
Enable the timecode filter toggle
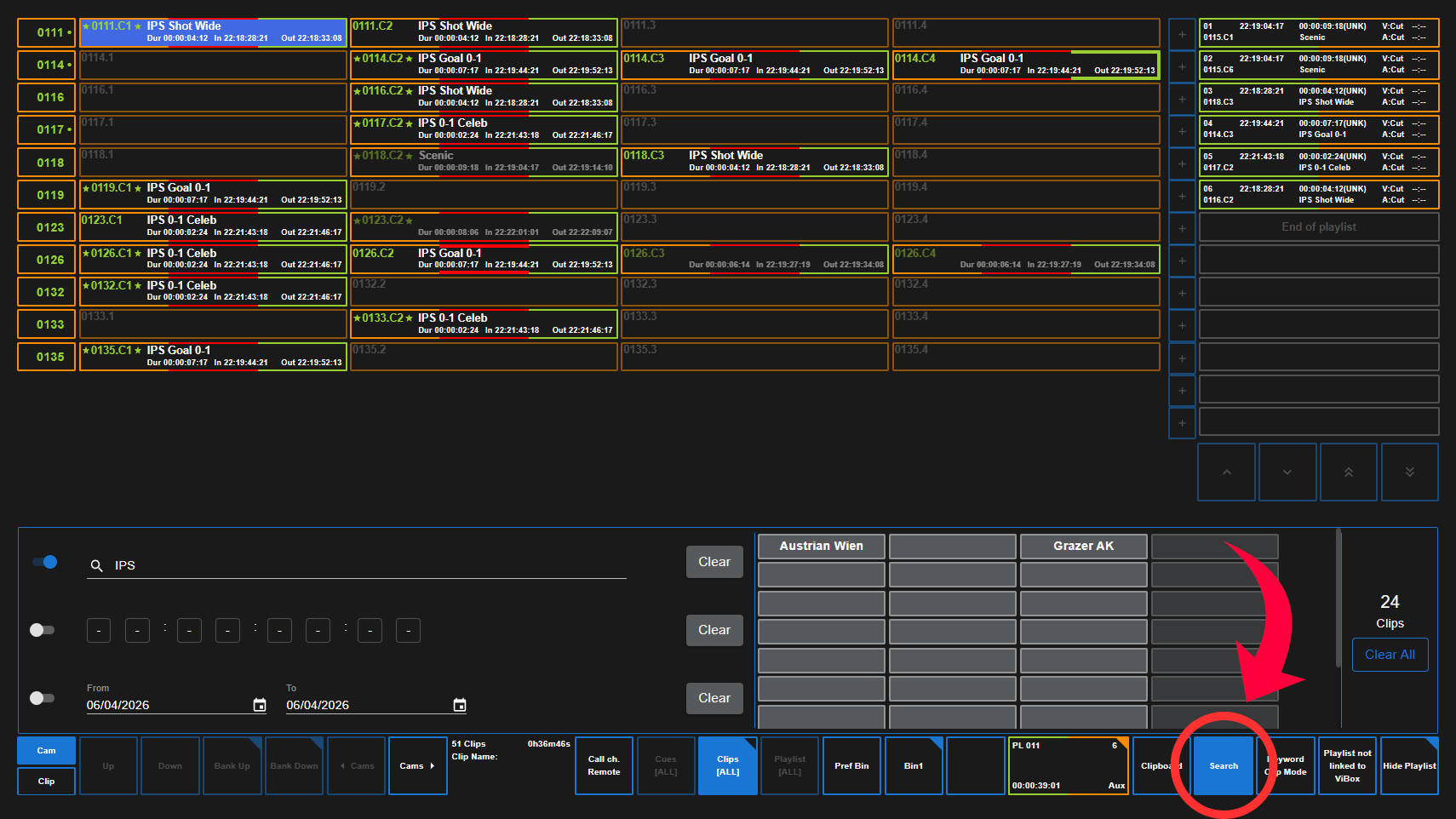[x=42, y=630]
